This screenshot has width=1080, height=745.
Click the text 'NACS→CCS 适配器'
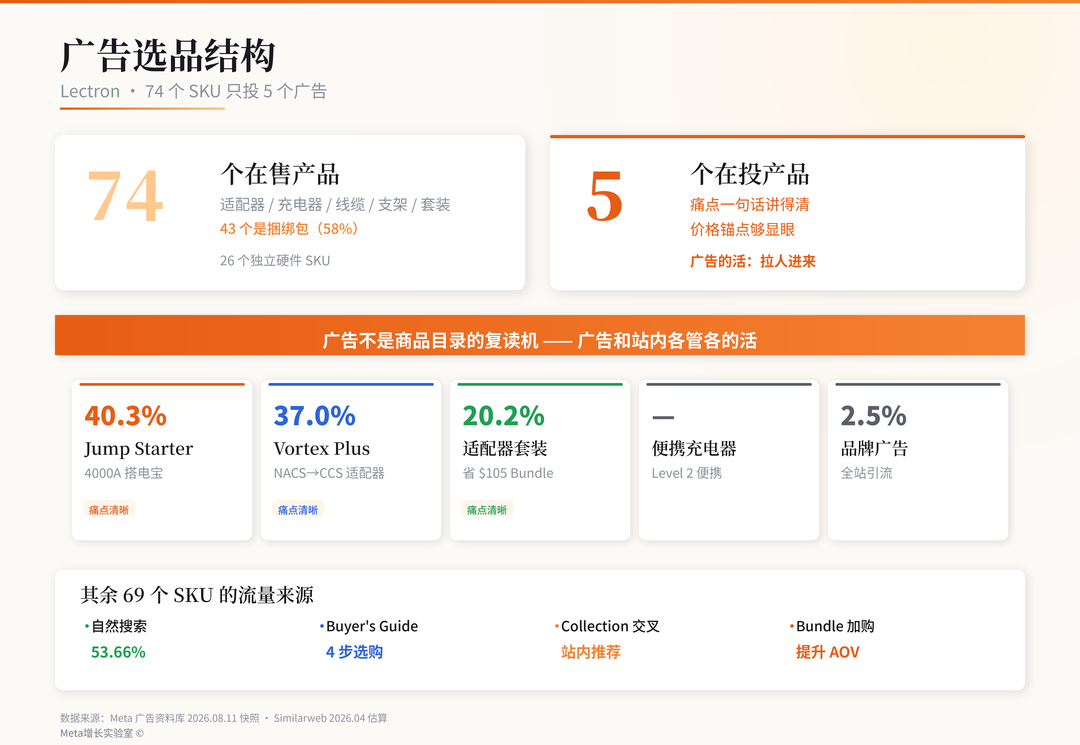329,473
